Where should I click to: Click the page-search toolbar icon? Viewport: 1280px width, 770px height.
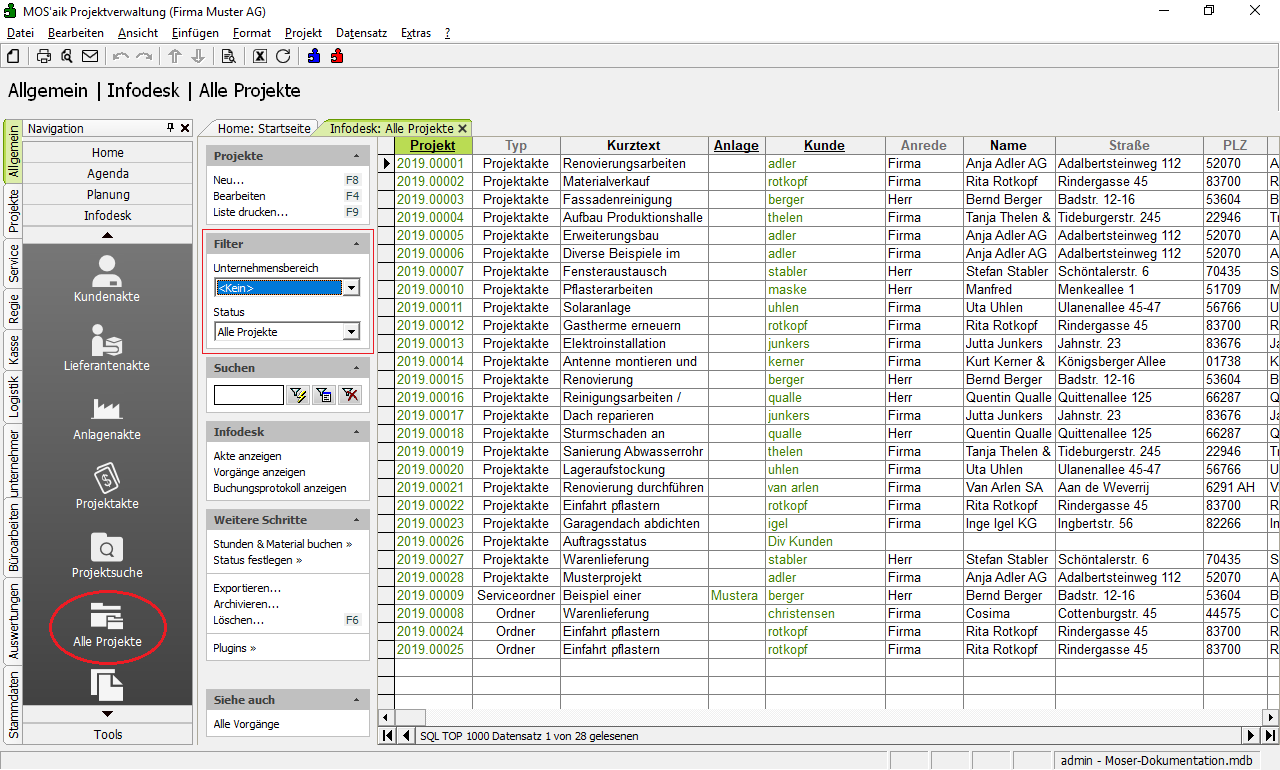coord(228,56)
